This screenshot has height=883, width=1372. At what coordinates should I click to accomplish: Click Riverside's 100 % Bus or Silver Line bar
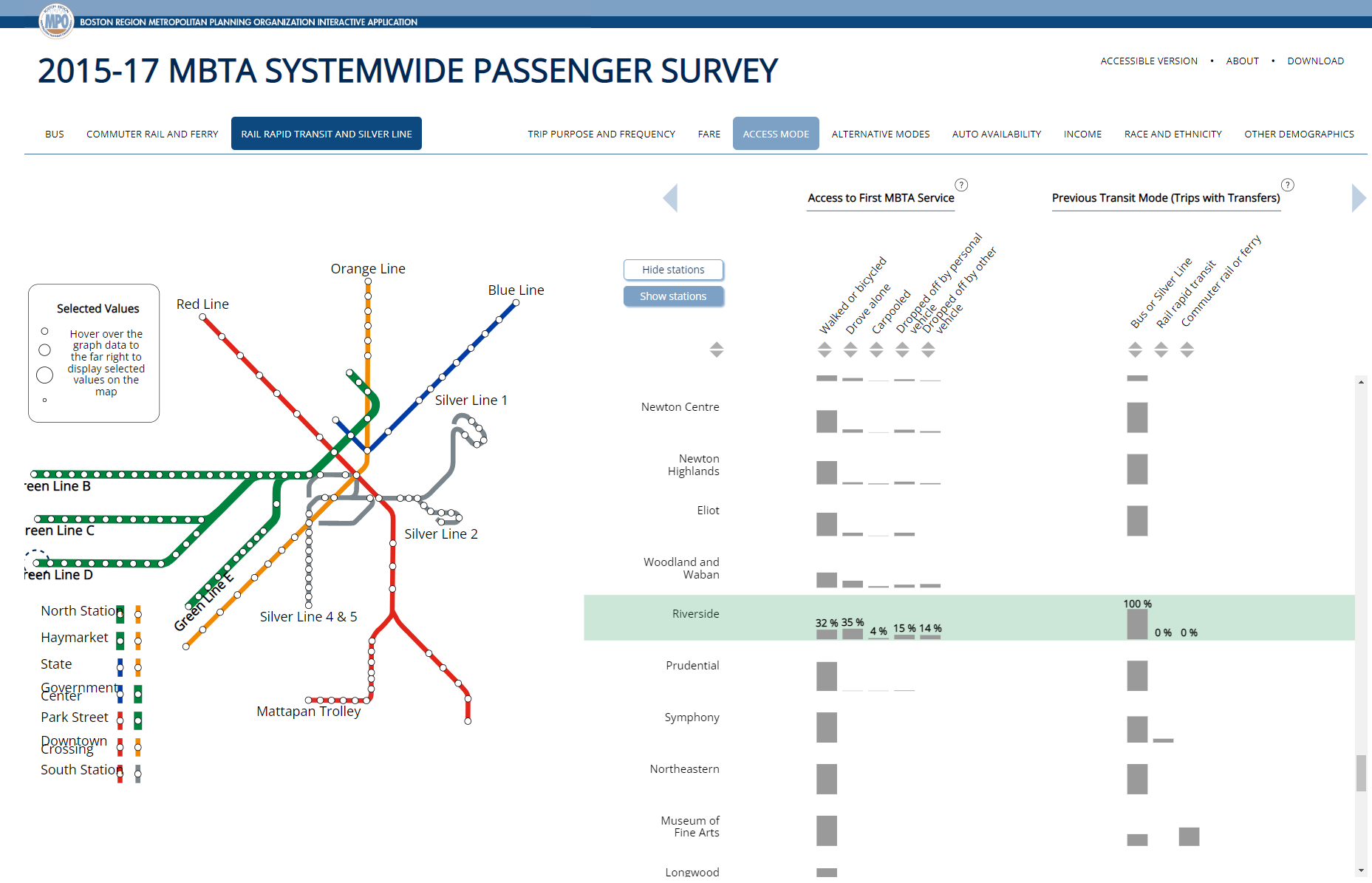[1137, 624]
